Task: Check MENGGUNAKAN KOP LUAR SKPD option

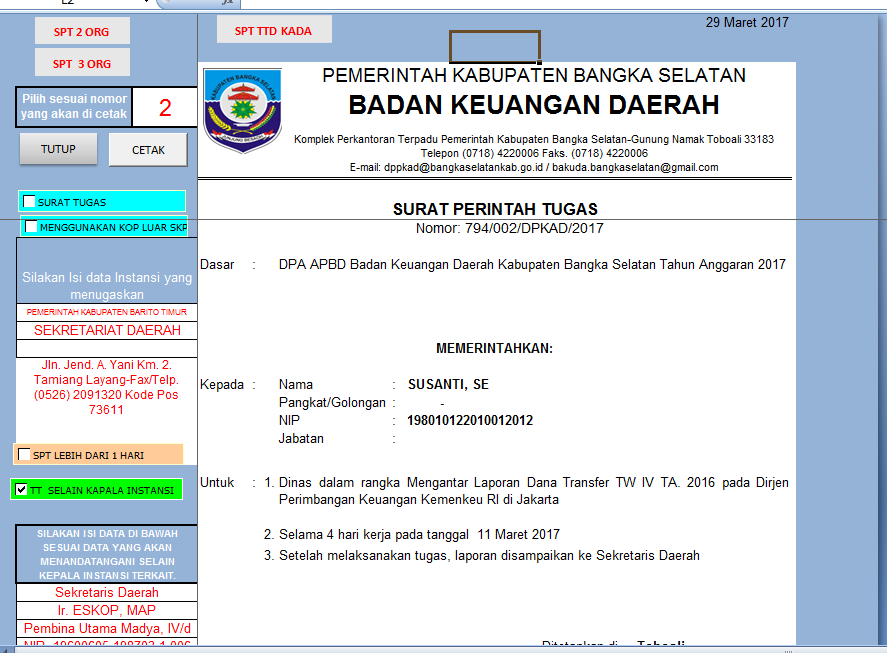Action: pos(29,228)
